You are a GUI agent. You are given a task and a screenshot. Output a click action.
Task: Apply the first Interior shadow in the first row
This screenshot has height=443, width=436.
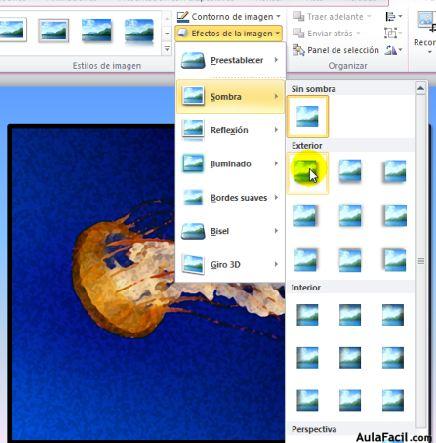click(307, 315)
